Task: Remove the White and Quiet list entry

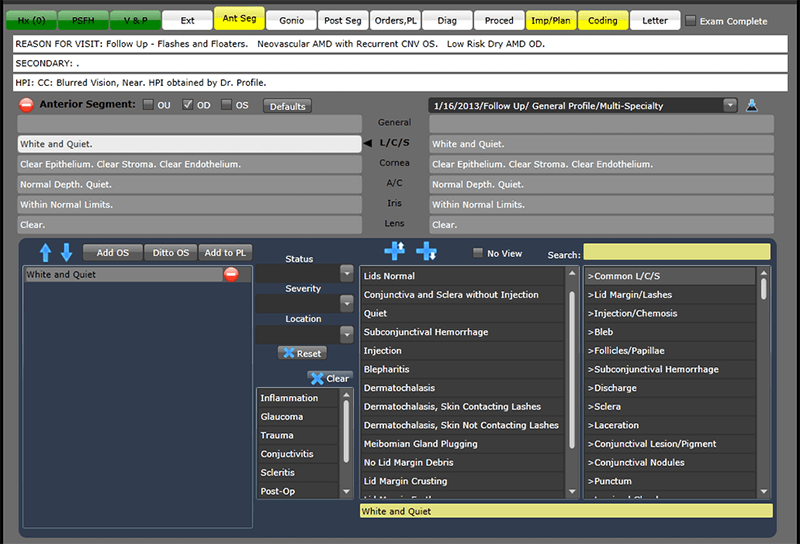Action: point(231,274)
